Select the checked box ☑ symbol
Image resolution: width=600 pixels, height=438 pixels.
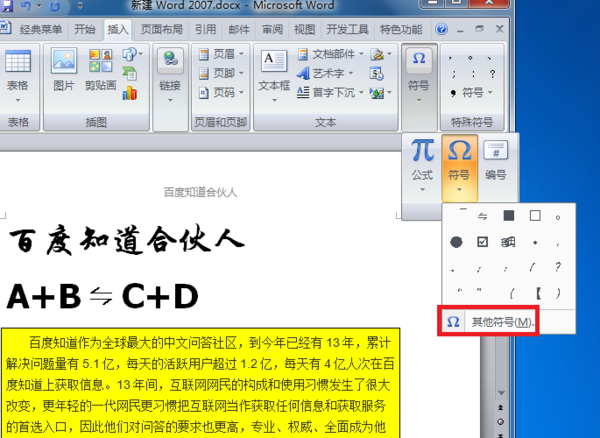click(482, 242)
